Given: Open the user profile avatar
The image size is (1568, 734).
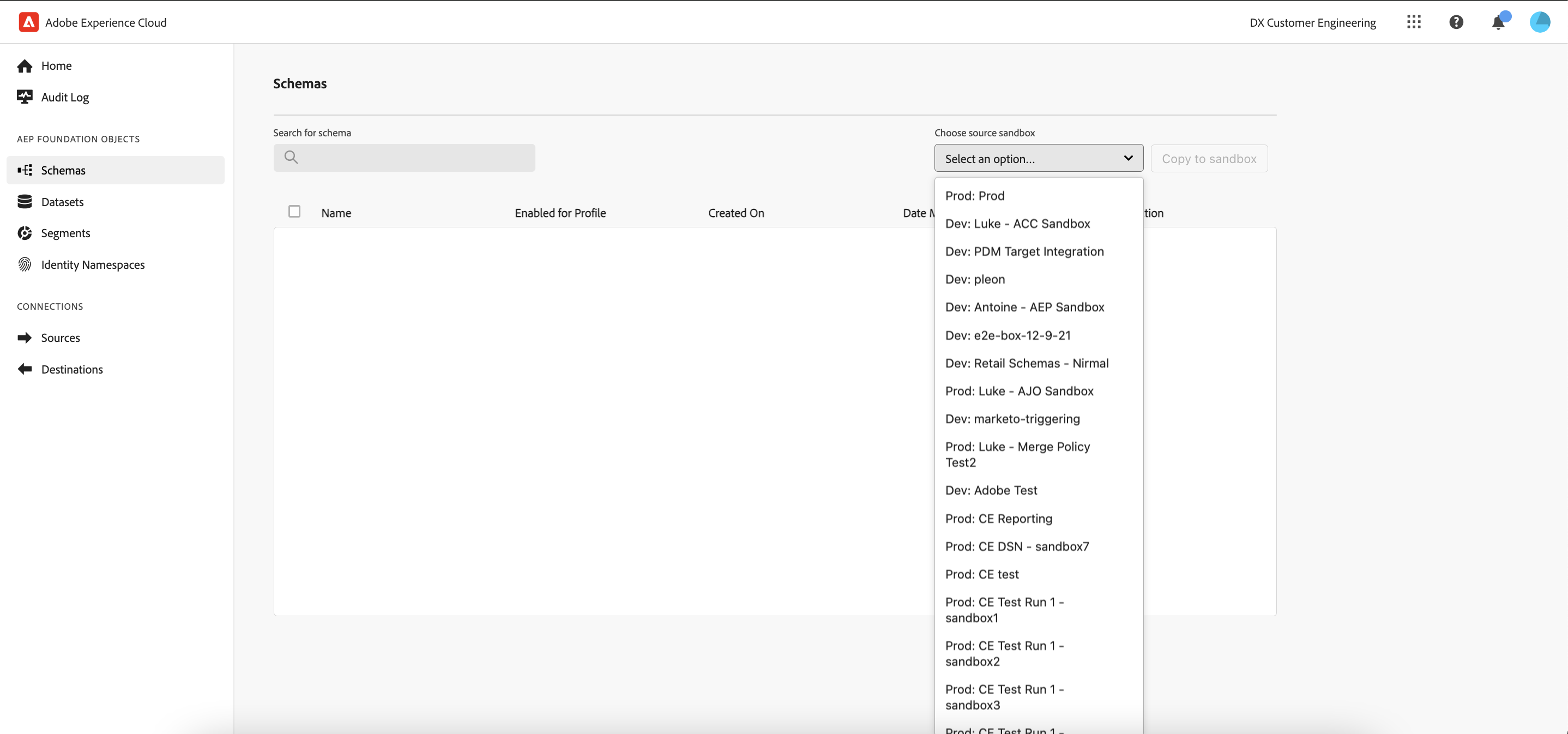Looking at the screenshot, I should point(1540,22).
